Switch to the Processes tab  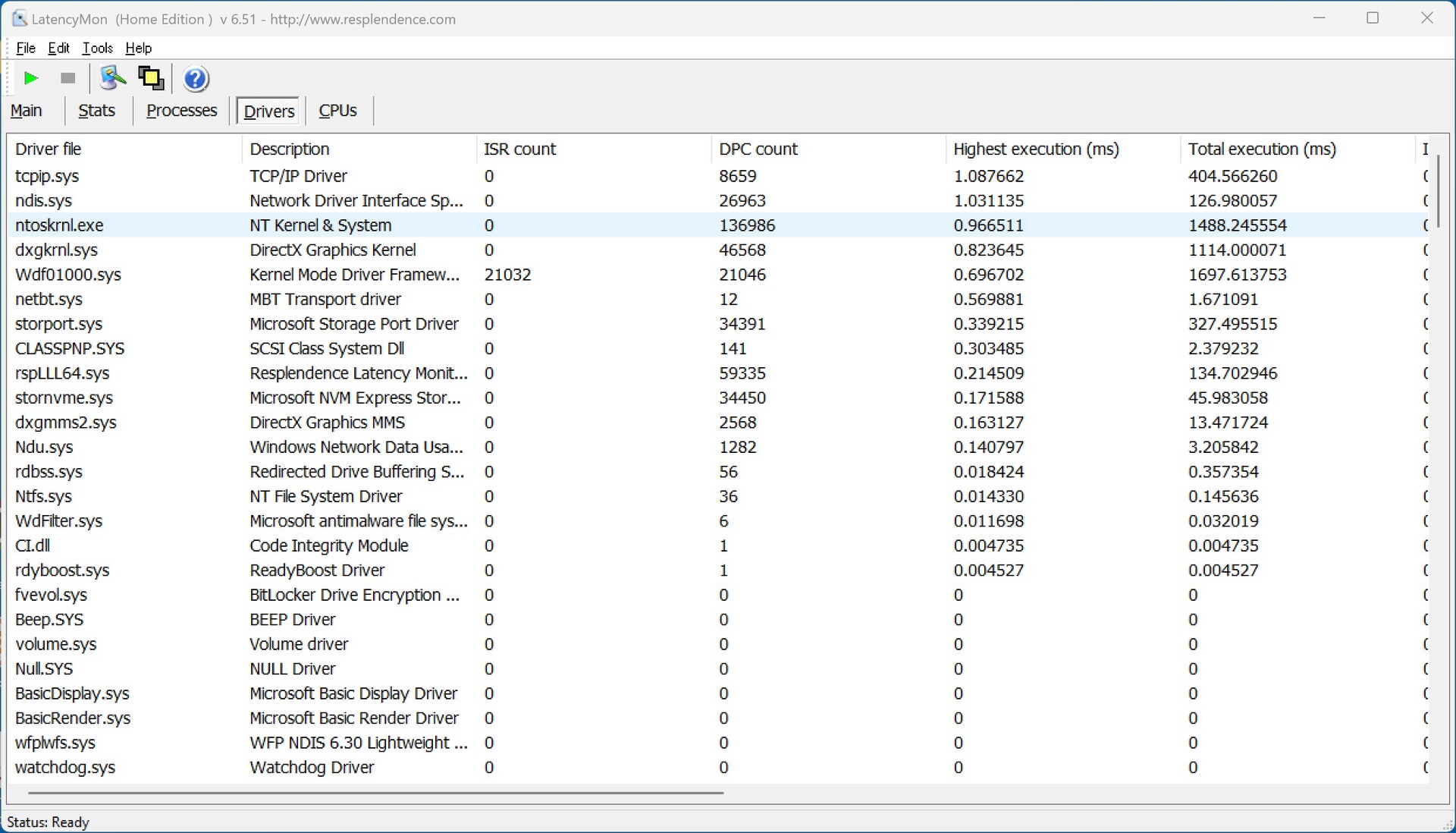pos(181,111)
